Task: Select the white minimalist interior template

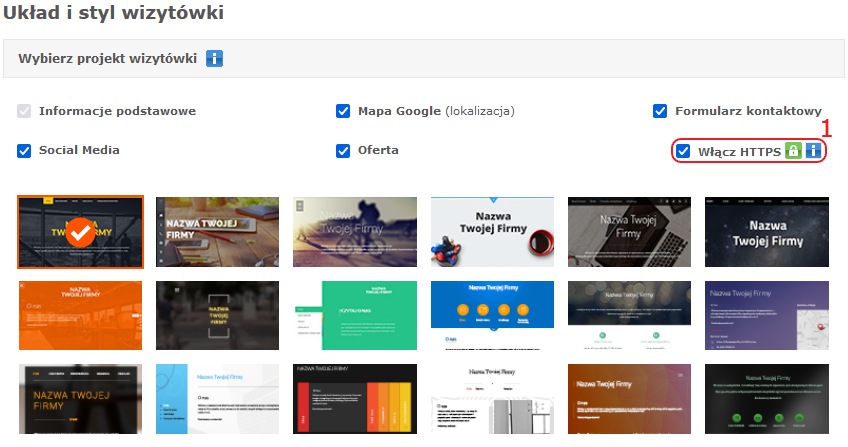Action: [492, 399]
